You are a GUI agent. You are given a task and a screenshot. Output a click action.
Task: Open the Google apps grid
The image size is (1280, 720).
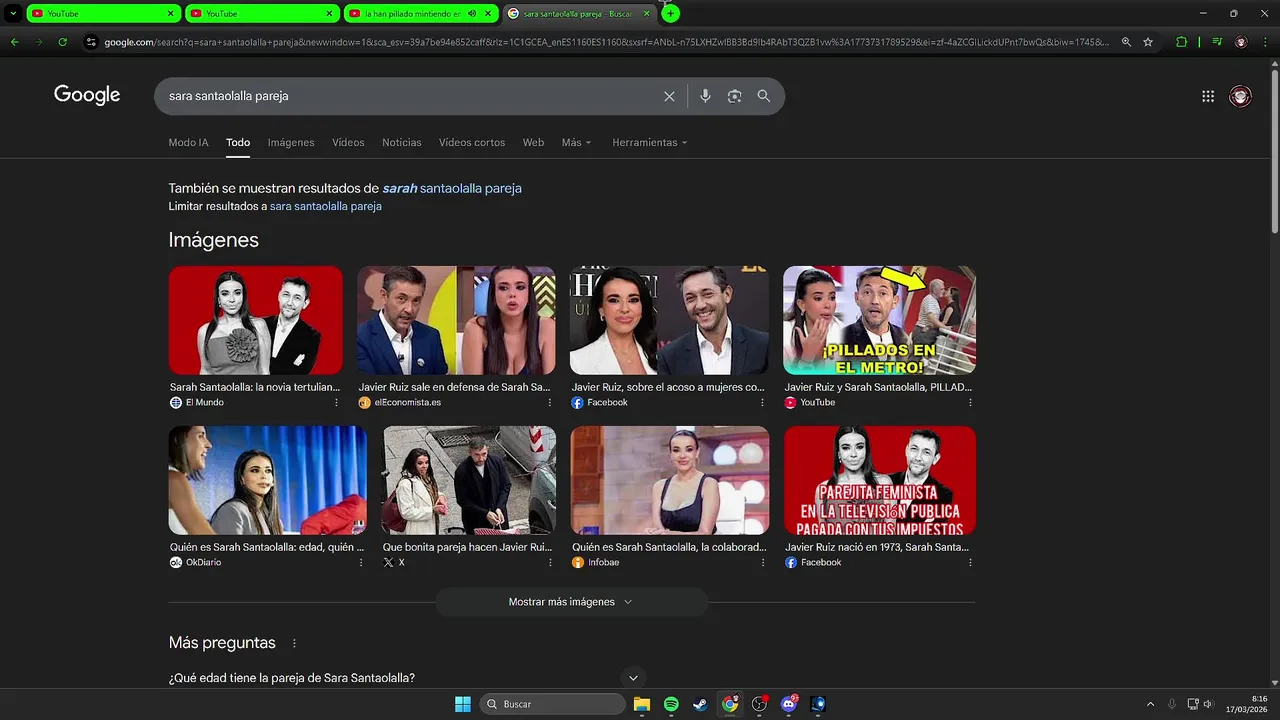(x=1208, y=96)
